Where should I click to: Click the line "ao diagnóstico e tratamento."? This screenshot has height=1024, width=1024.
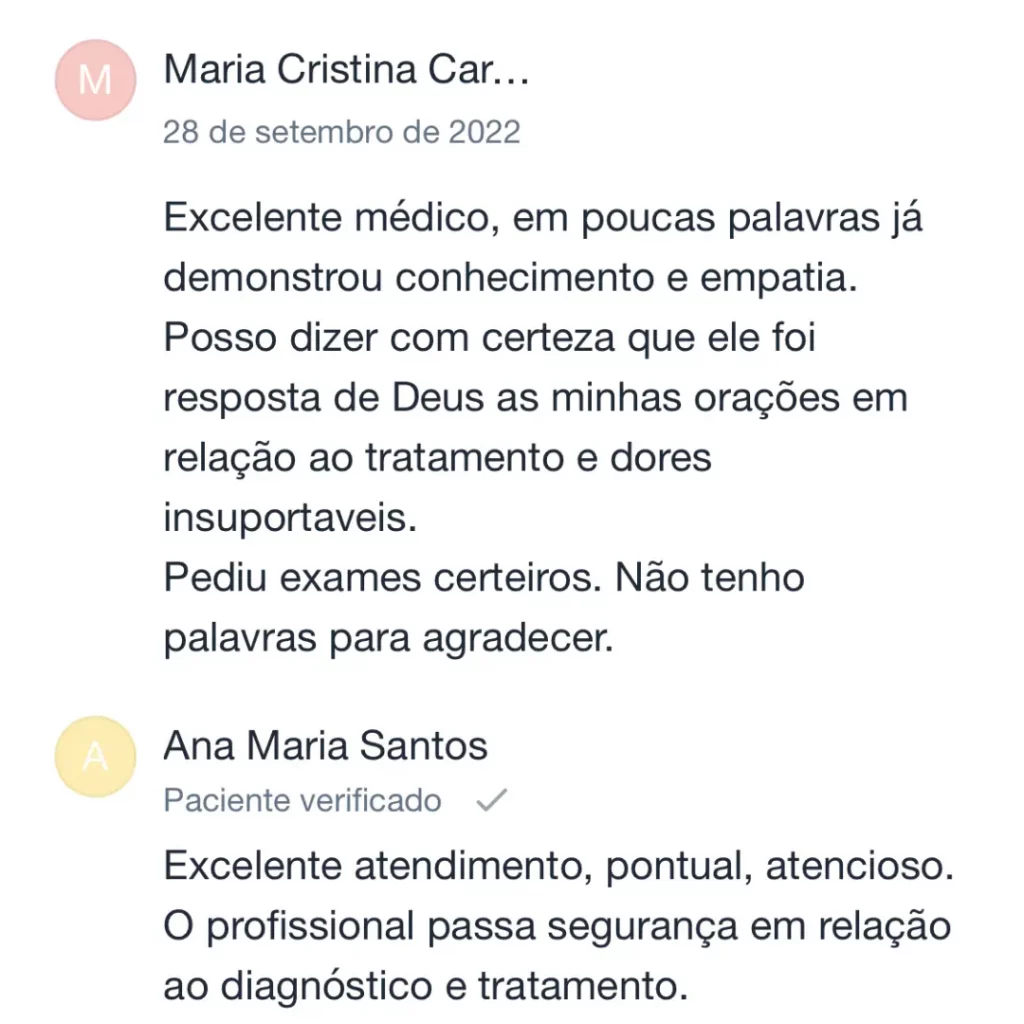click(x=426, y=986)
